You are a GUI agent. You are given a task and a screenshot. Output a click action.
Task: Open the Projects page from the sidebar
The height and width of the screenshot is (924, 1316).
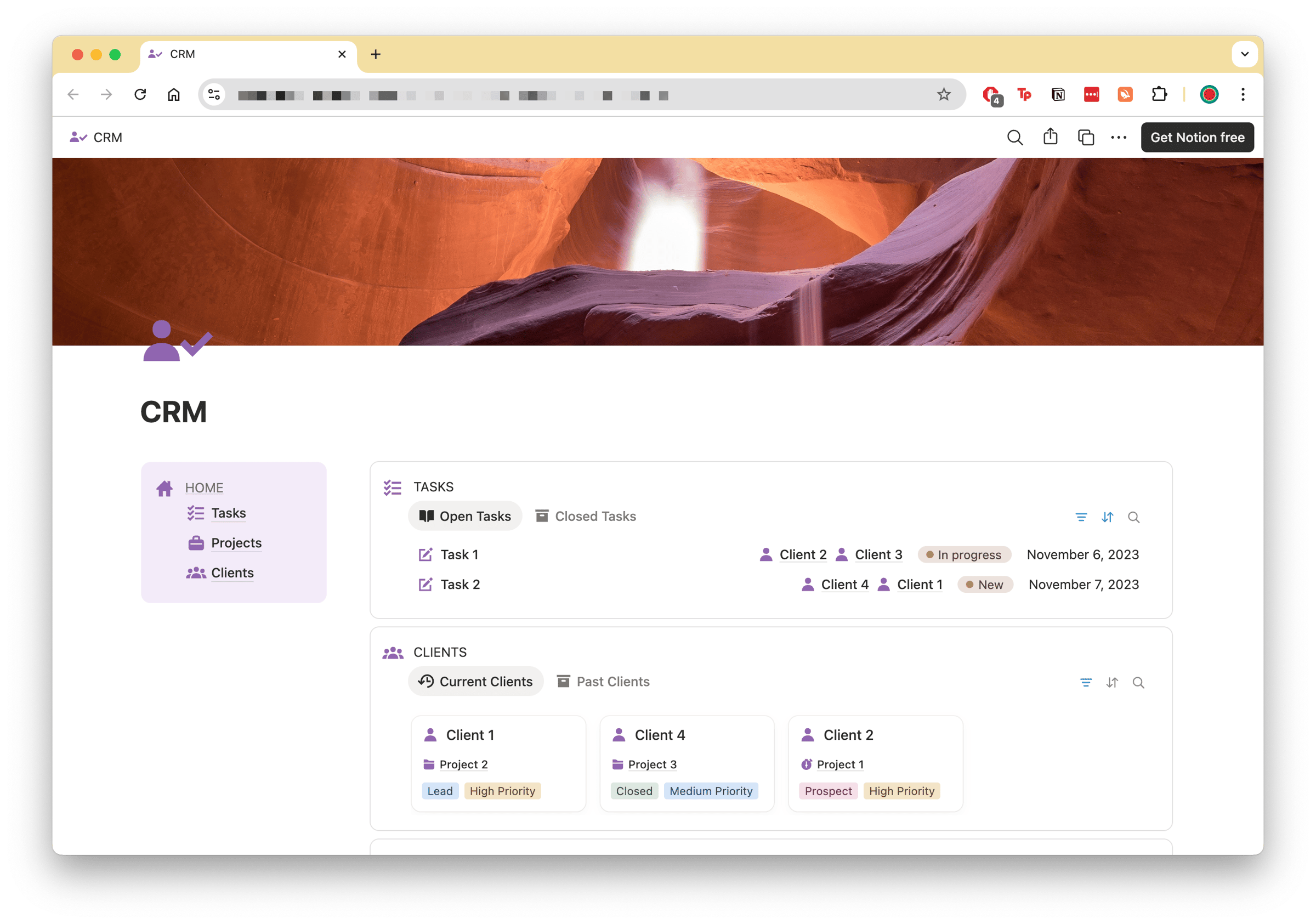click(236, 543)
